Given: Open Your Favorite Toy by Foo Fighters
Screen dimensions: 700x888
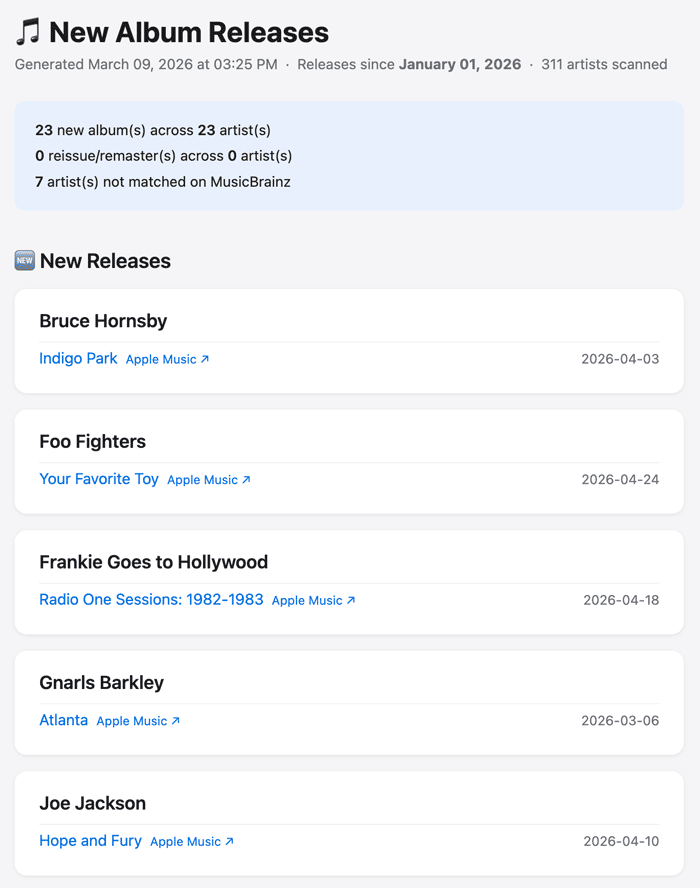Looking at the screenshot, I should (x=98, y=479).
